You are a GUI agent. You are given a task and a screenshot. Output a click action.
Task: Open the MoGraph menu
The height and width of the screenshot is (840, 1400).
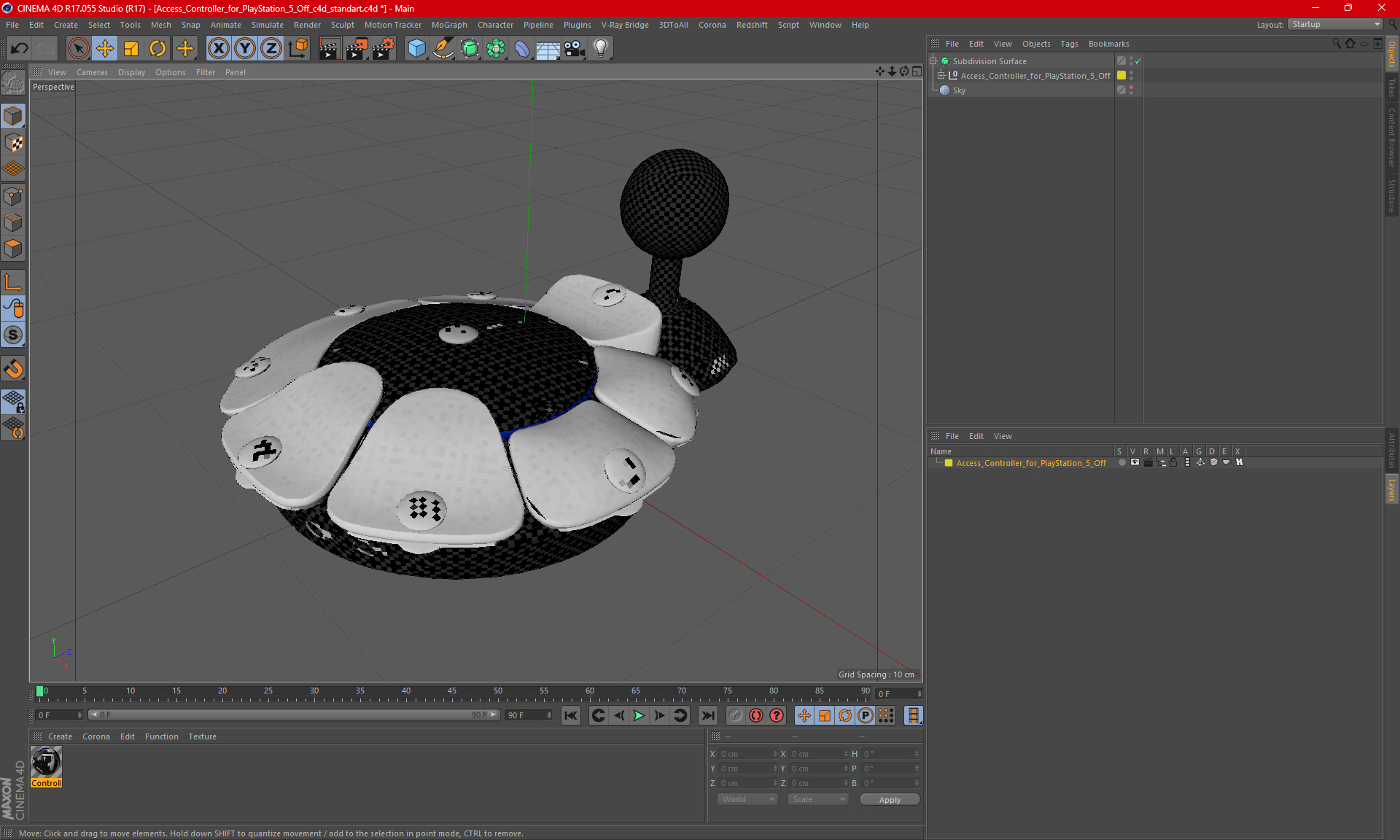pos(449,25)
